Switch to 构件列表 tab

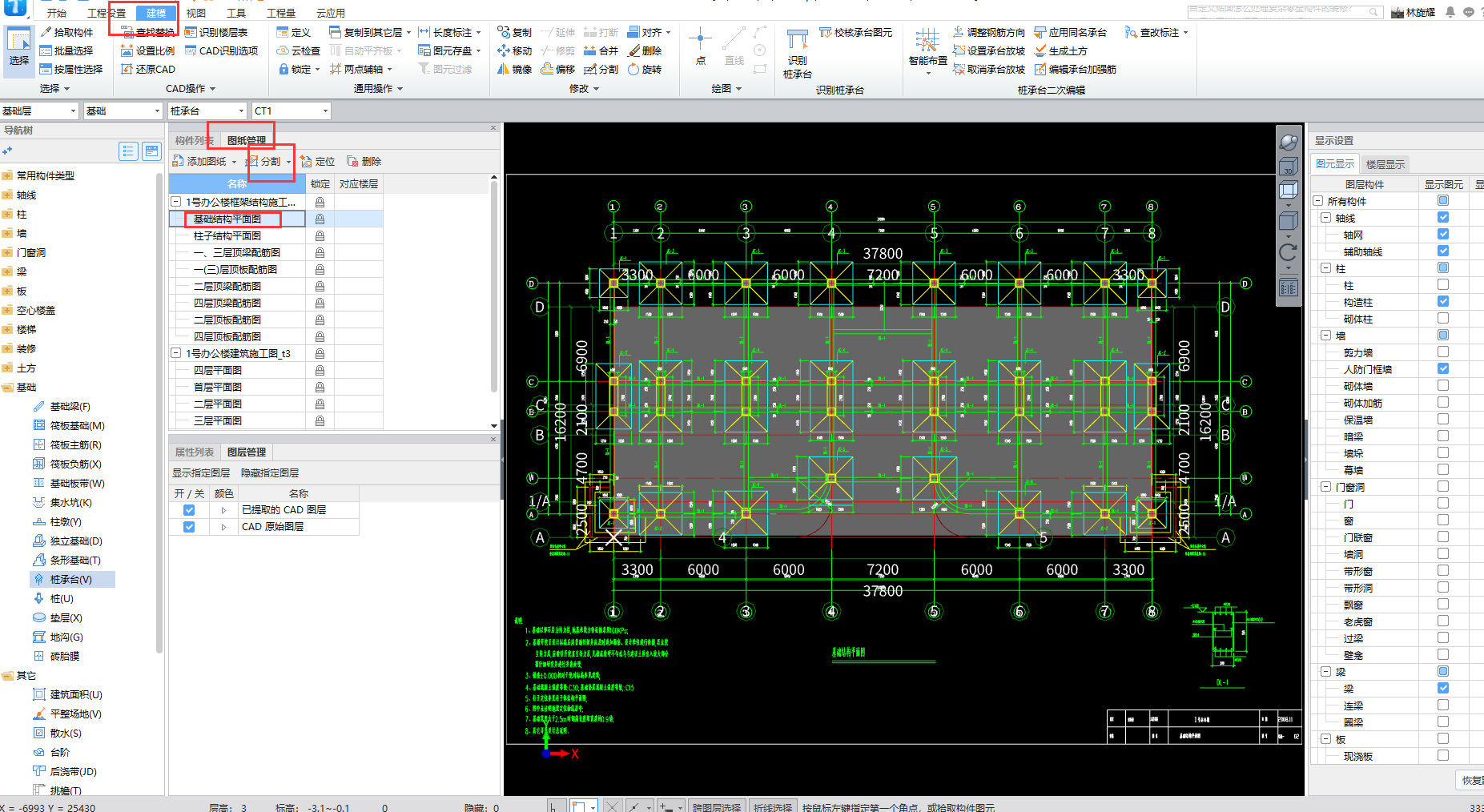(195, 140)
